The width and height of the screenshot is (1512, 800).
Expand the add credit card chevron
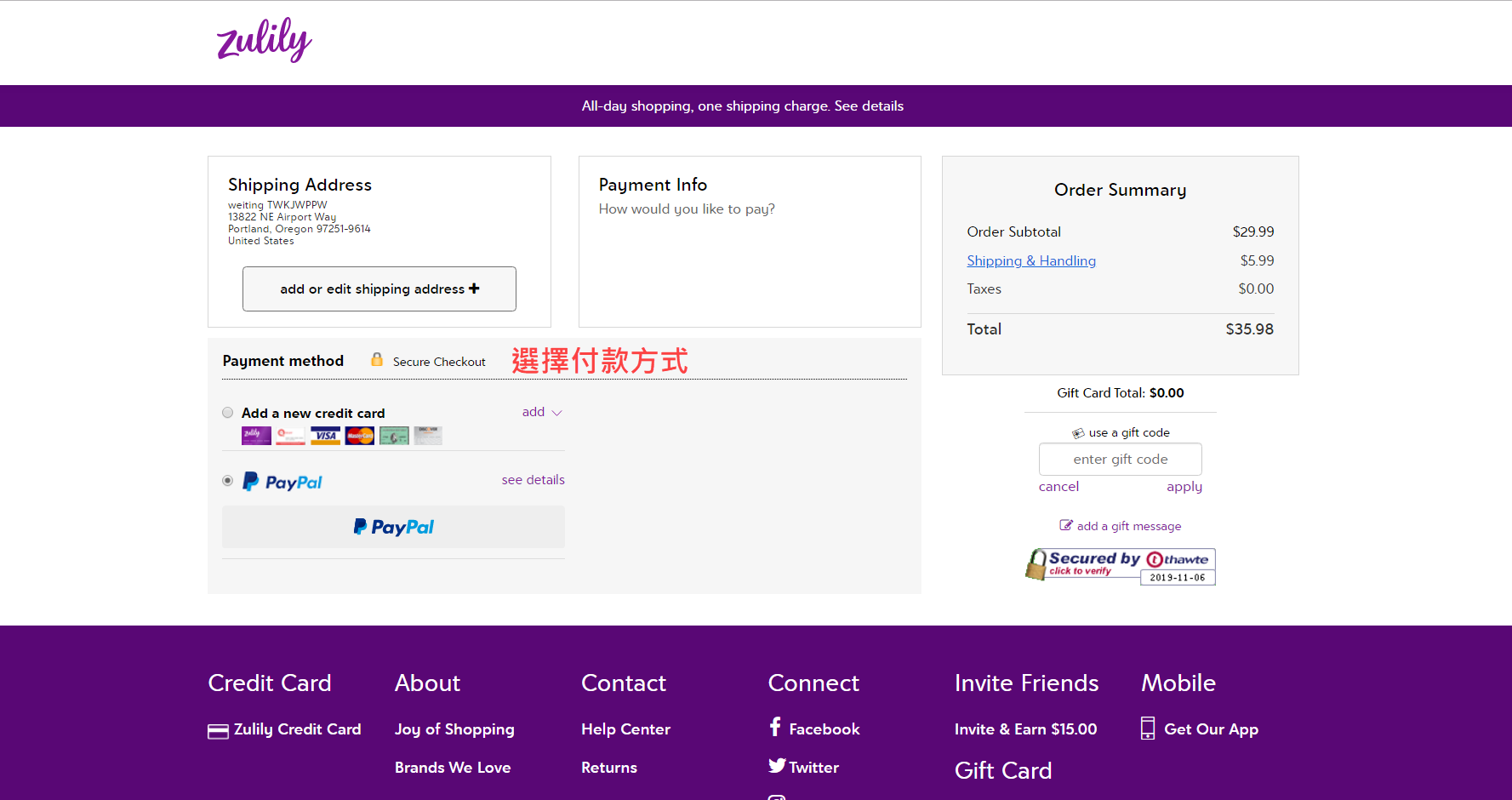[x=557, y=413]
